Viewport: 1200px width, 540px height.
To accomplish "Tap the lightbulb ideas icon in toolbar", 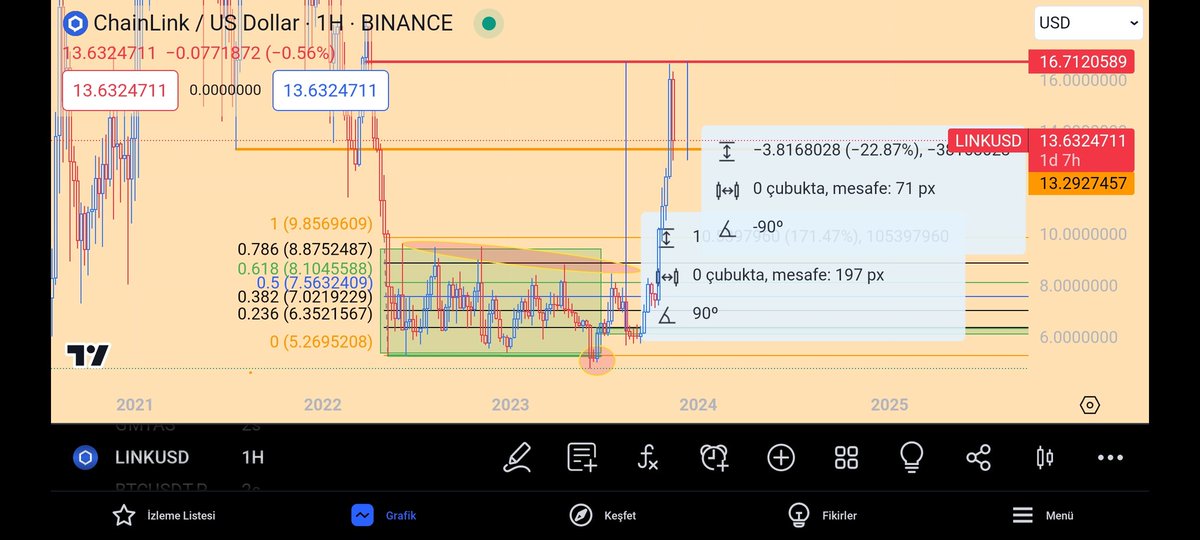I will [x=911, y=457].
